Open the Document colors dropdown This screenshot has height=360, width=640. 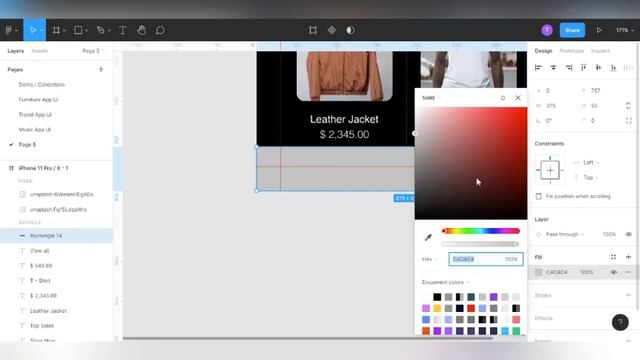point(446,282)
